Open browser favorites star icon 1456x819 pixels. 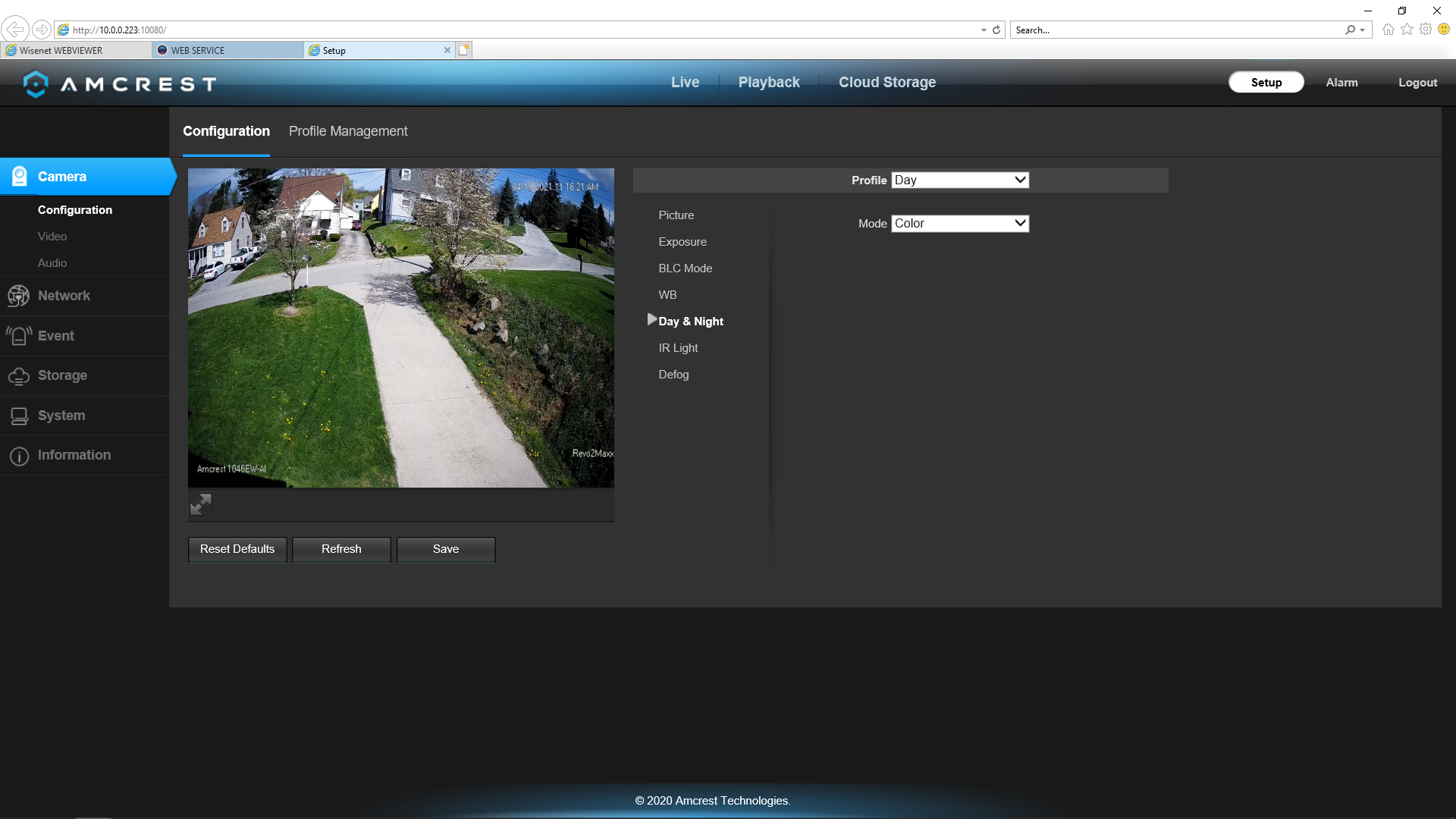click(x=1407, y=30)
